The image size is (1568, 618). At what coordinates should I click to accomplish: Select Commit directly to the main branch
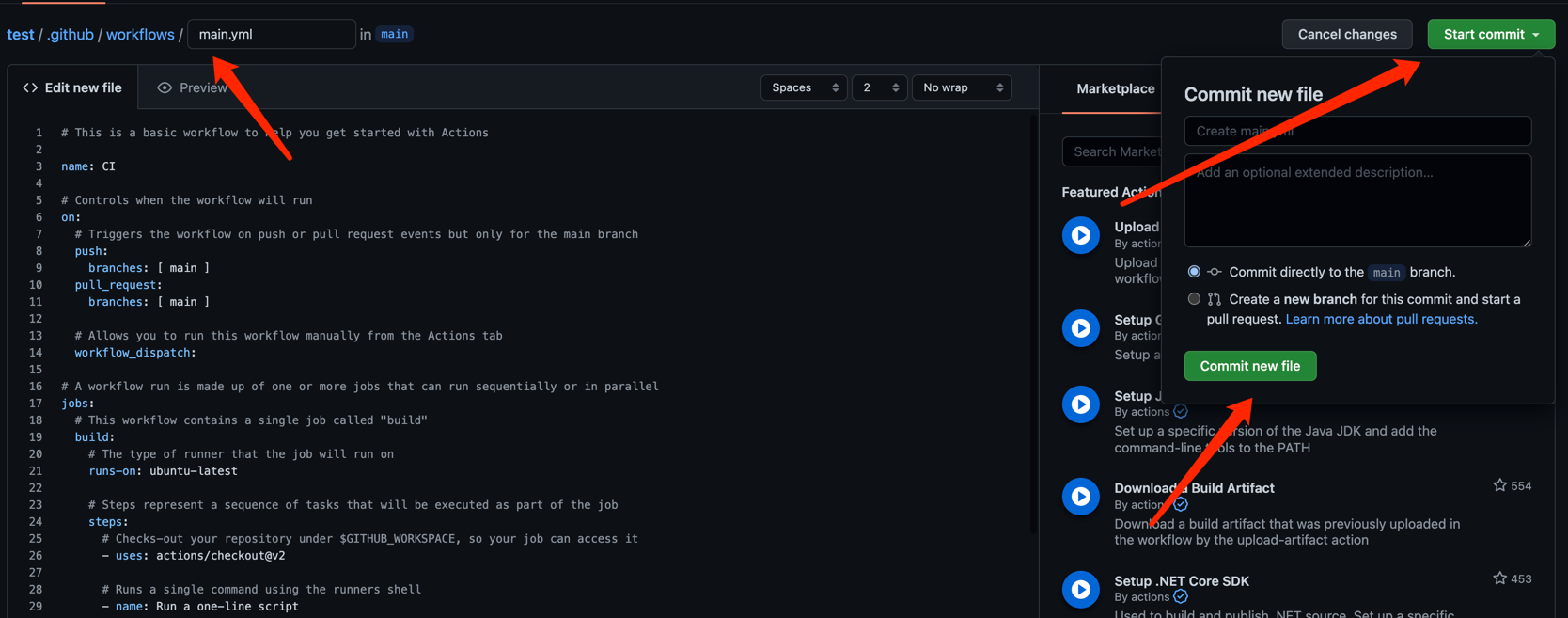point(1194,272)
